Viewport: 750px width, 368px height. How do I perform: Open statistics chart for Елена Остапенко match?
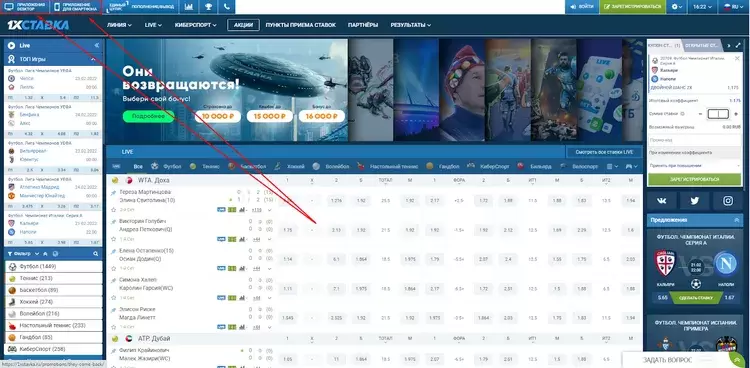click(x=242, y=268)
